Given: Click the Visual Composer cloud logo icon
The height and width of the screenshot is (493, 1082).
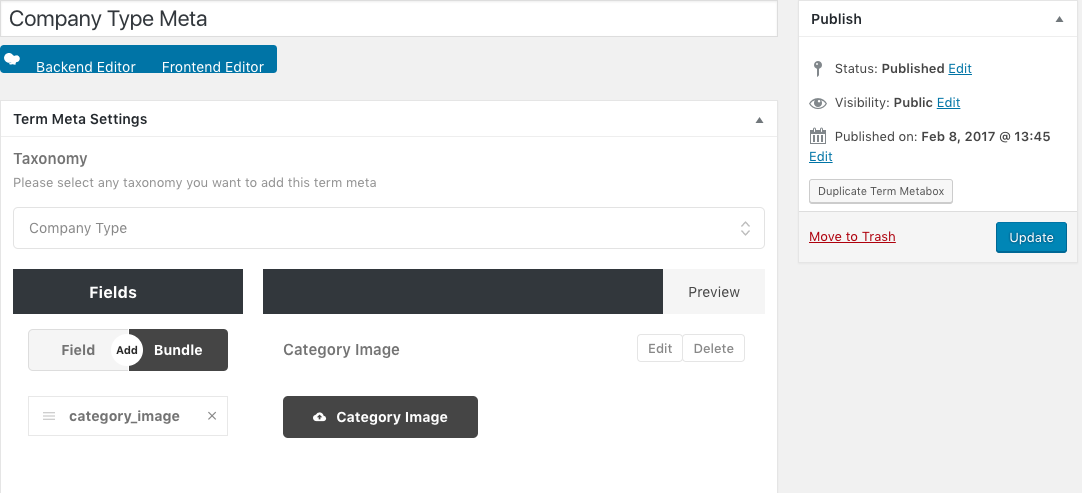Looking at the screenshot, I should [13, 59].
